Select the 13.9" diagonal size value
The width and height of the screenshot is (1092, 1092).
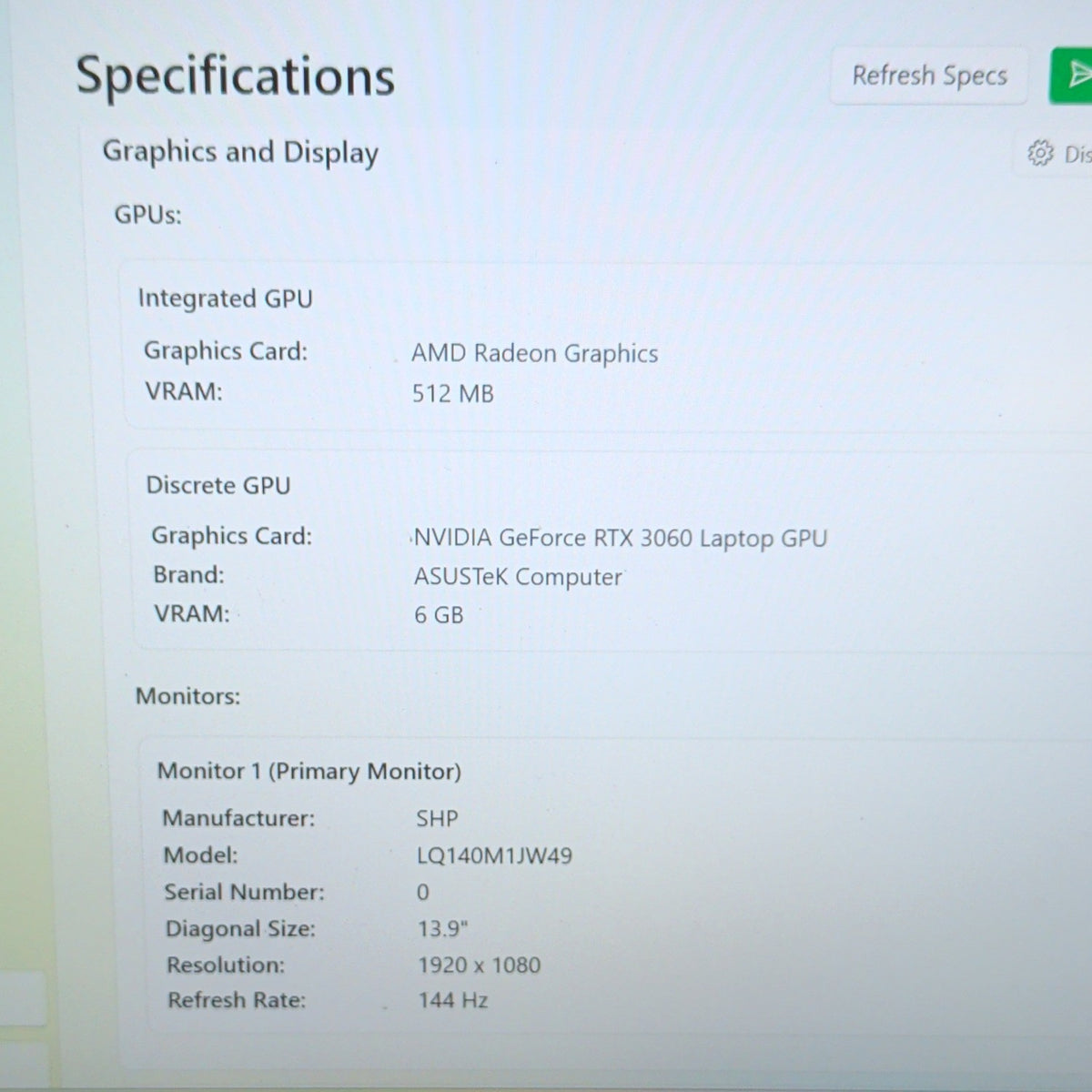tap(442, 928)
